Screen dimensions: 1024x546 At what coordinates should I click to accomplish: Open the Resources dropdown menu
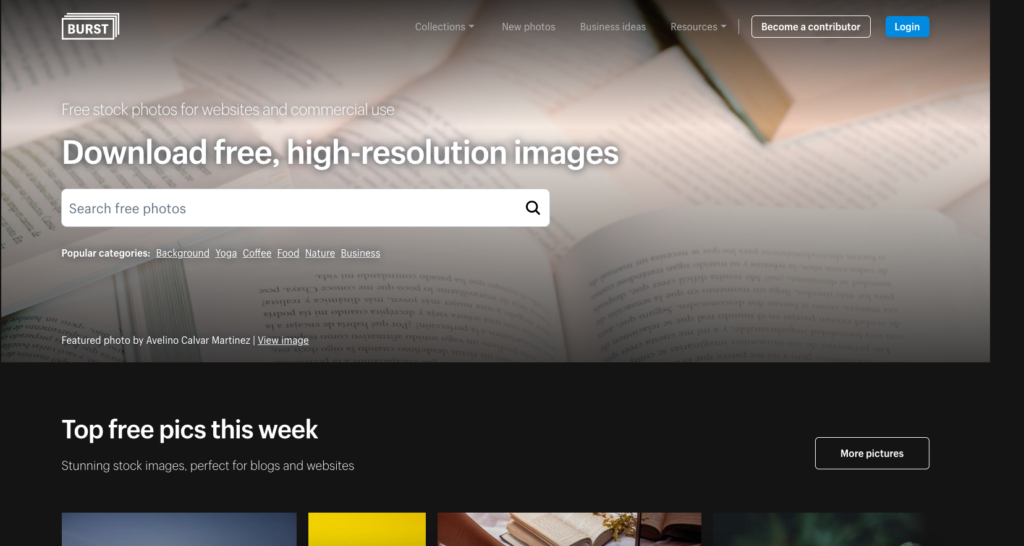[x=698, y=27]
